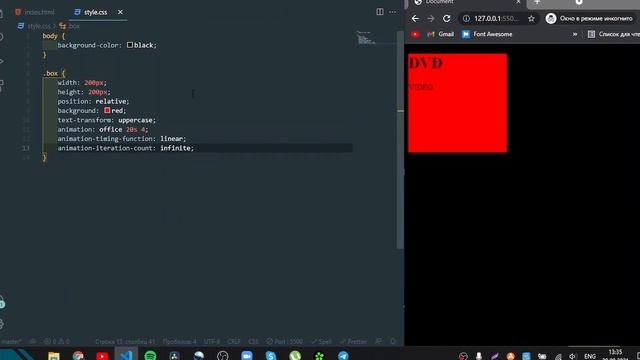Open Spotify from the taskbar
Screen dimensions: 640x360
pyautogui.click(x=150, y=356)
